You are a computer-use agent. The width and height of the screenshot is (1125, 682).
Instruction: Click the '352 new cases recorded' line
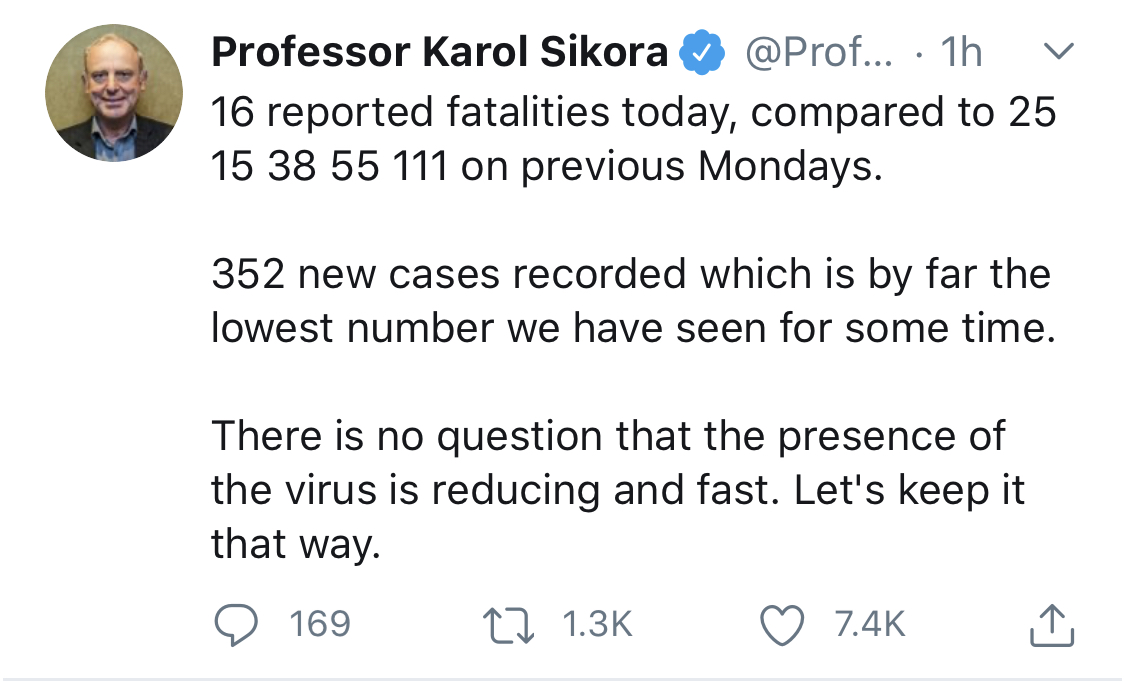tap(630, 274)
